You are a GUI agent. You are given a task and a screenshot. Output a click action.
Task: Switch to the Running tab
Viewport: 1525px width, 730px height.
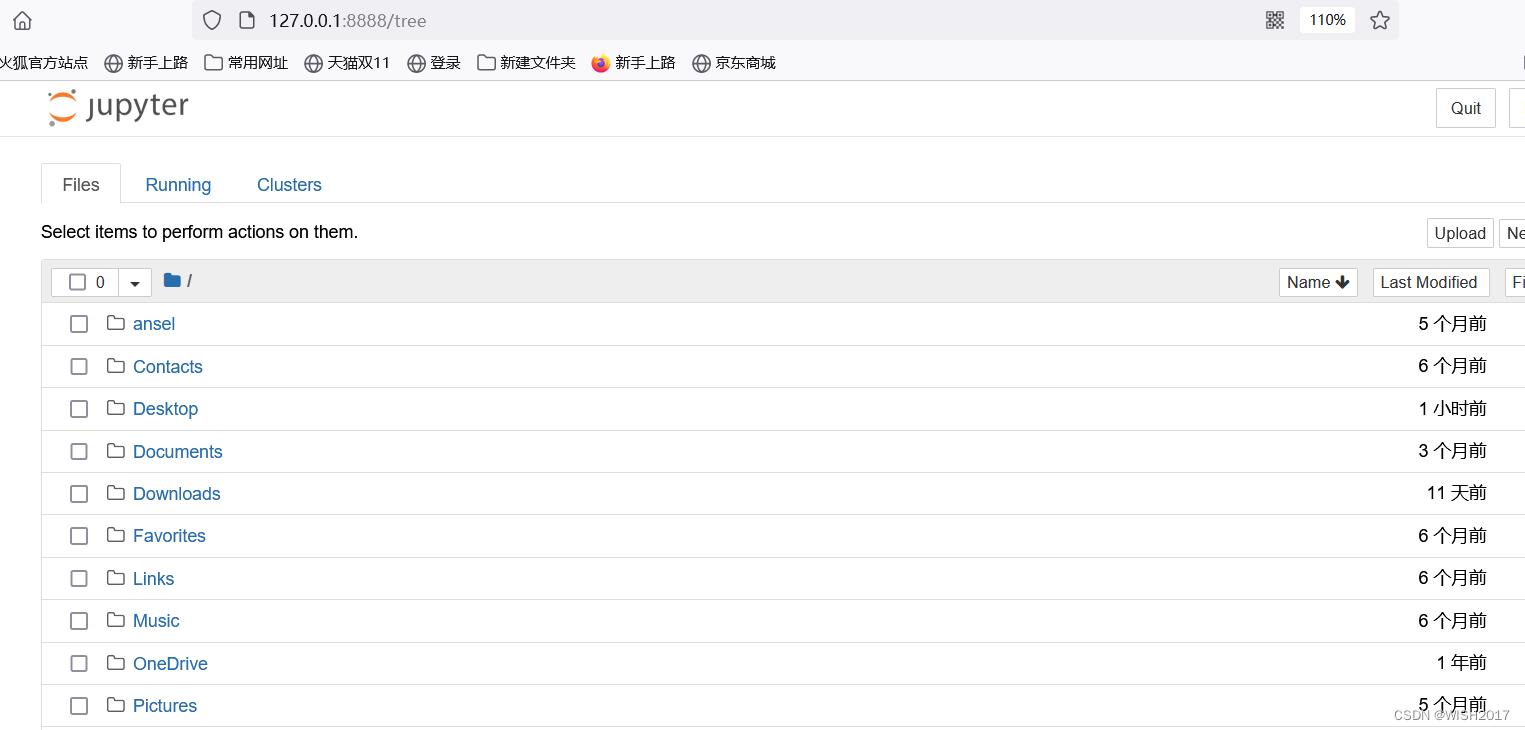point(178,185)
